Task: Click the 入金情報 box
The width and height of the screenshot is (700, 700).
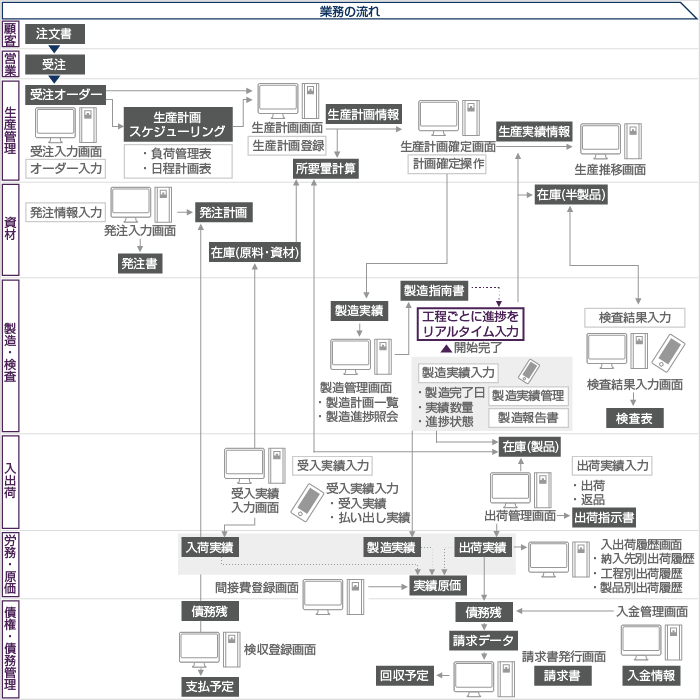Action: pos(651,675)
